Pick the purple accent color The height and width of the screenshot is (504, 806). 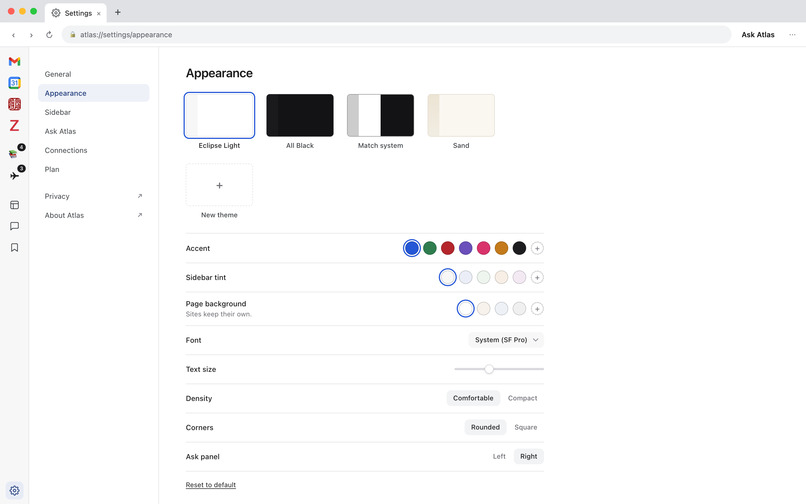(x=466, y=248)
